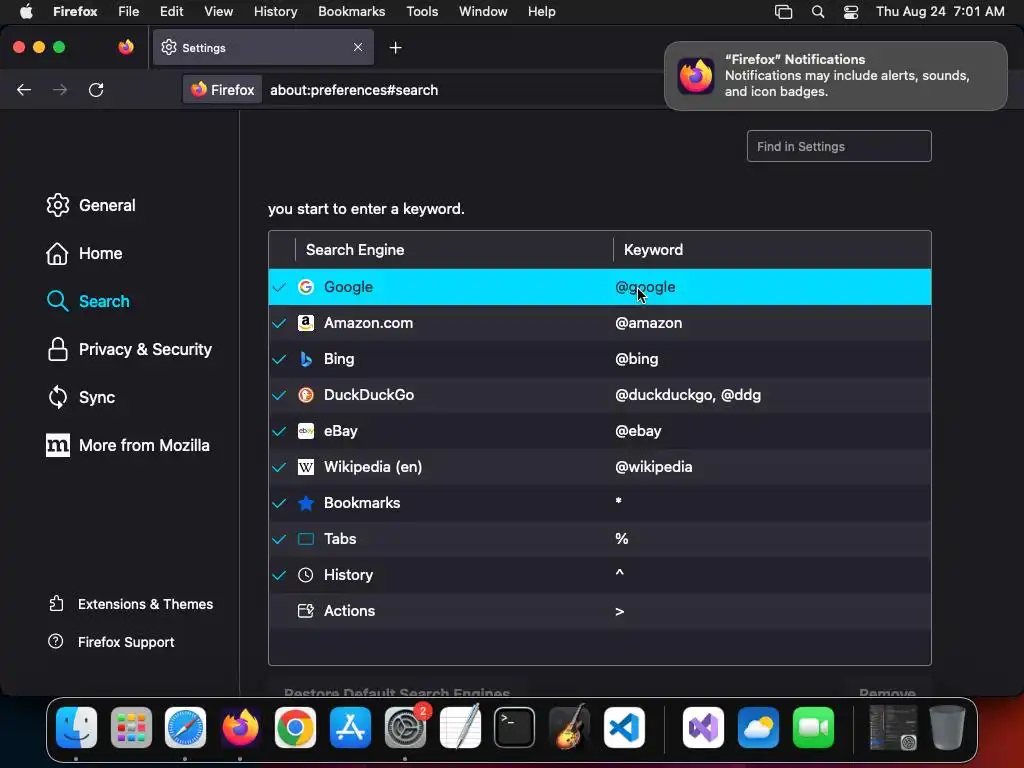Open Terminal from the Dock
Screen dimensions: 1024x768
515,728
